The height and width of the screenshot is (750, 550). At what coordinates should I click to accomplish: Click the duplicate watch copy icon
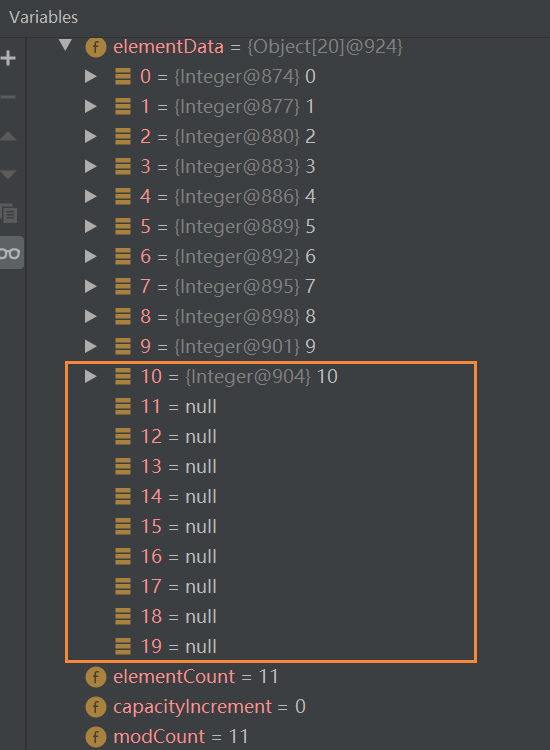9,213
